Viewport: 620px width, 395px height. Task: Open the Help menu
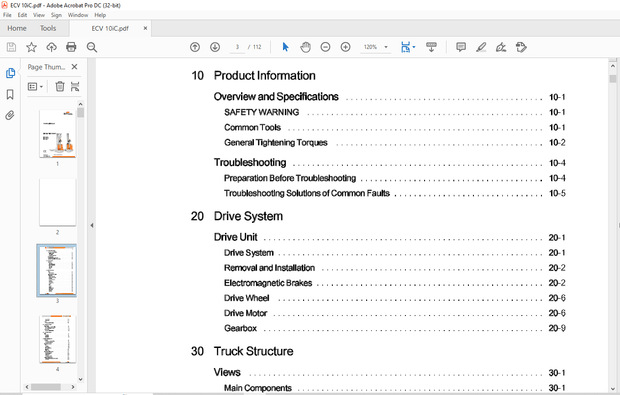[x=100, y=15]
